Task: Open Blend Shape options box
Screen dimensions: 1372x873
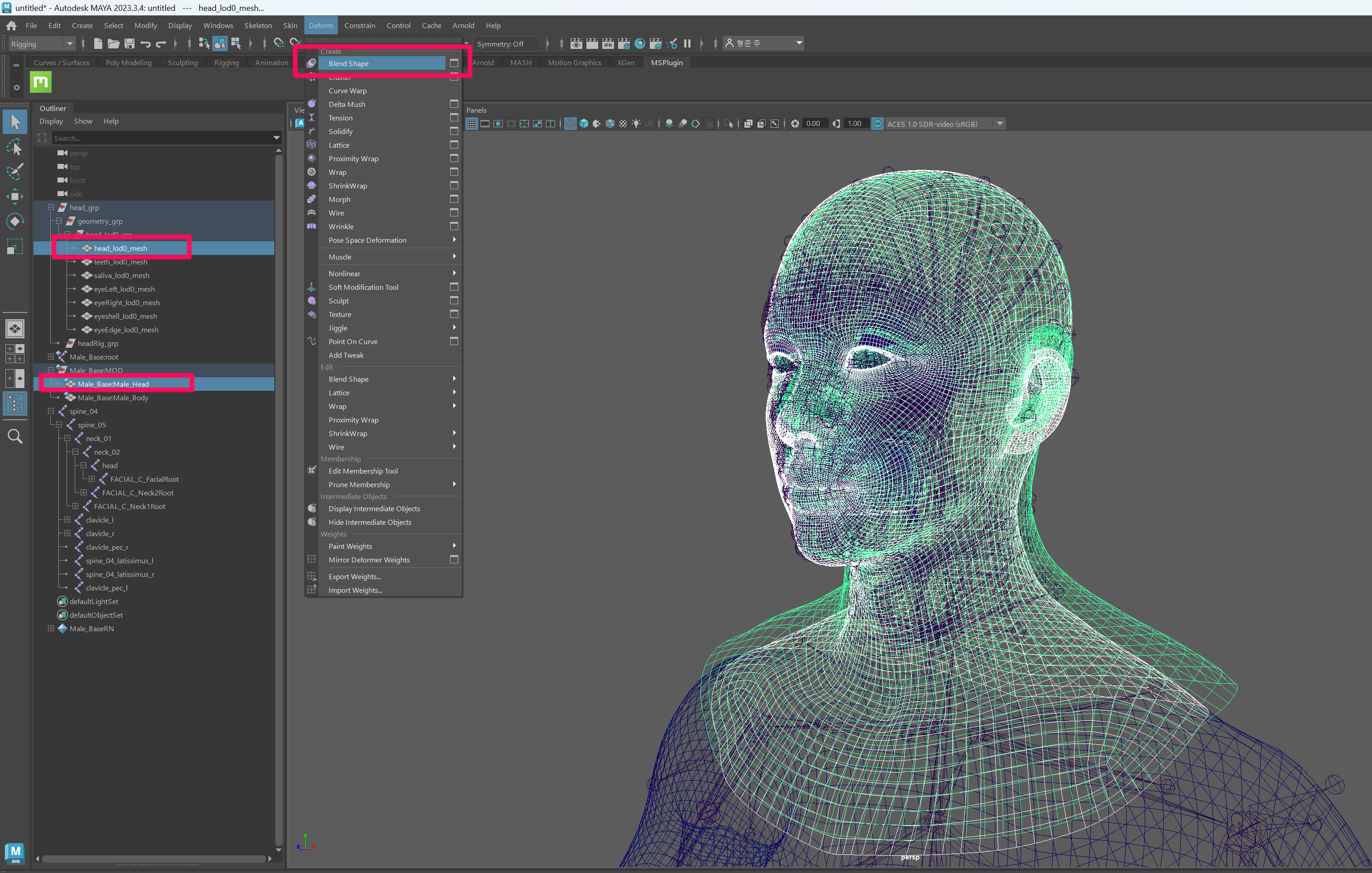Action: click(x=454, y=63)
